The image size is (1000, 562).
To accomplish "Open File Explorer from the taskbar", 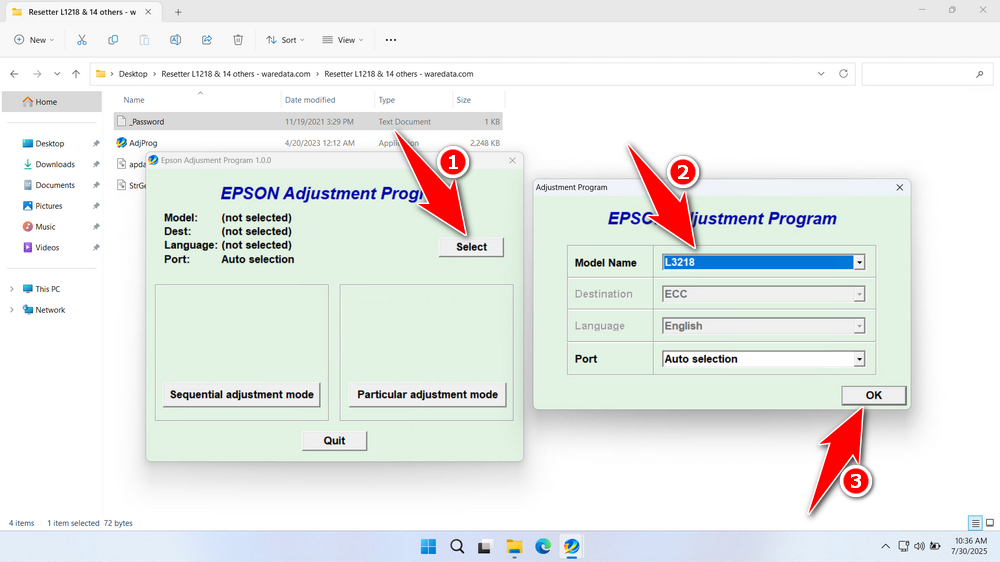I will 514,546.
